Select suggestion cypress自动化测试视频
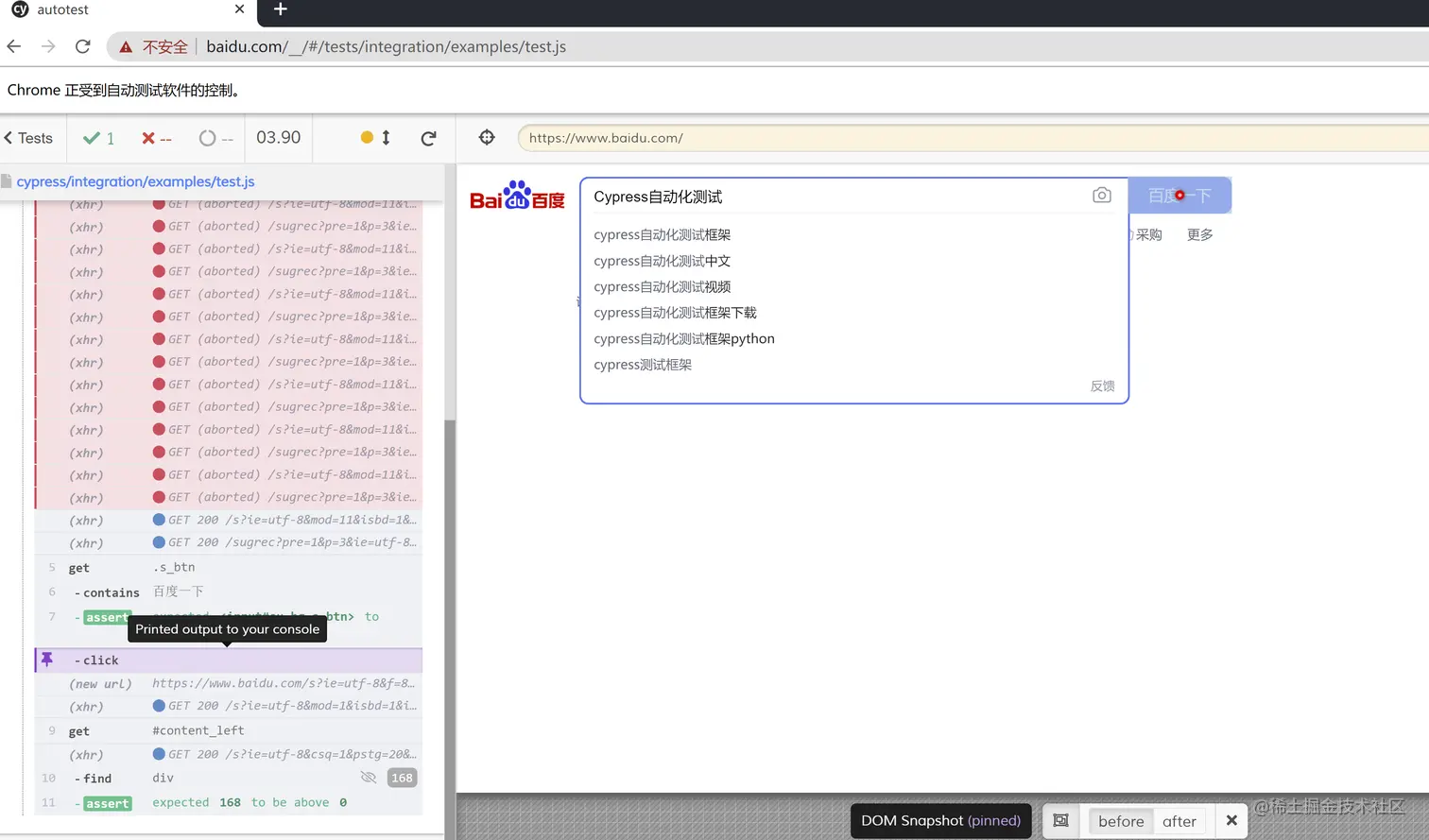 (662, 286)
